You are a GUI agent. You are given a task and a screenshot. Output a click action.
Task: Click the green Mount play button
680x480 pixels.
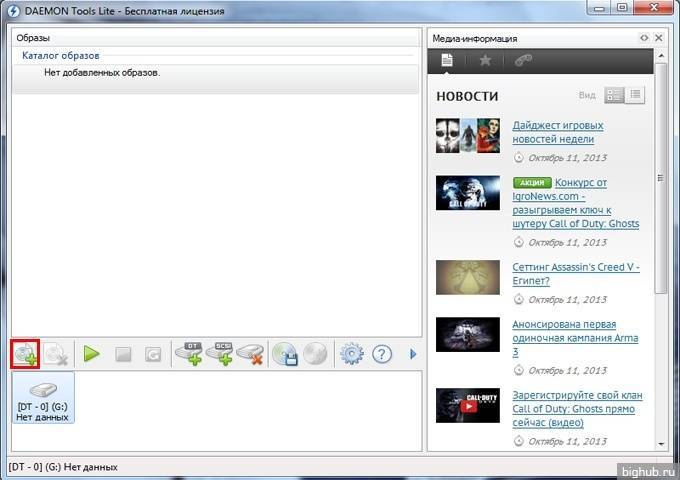tap(92, 354)
